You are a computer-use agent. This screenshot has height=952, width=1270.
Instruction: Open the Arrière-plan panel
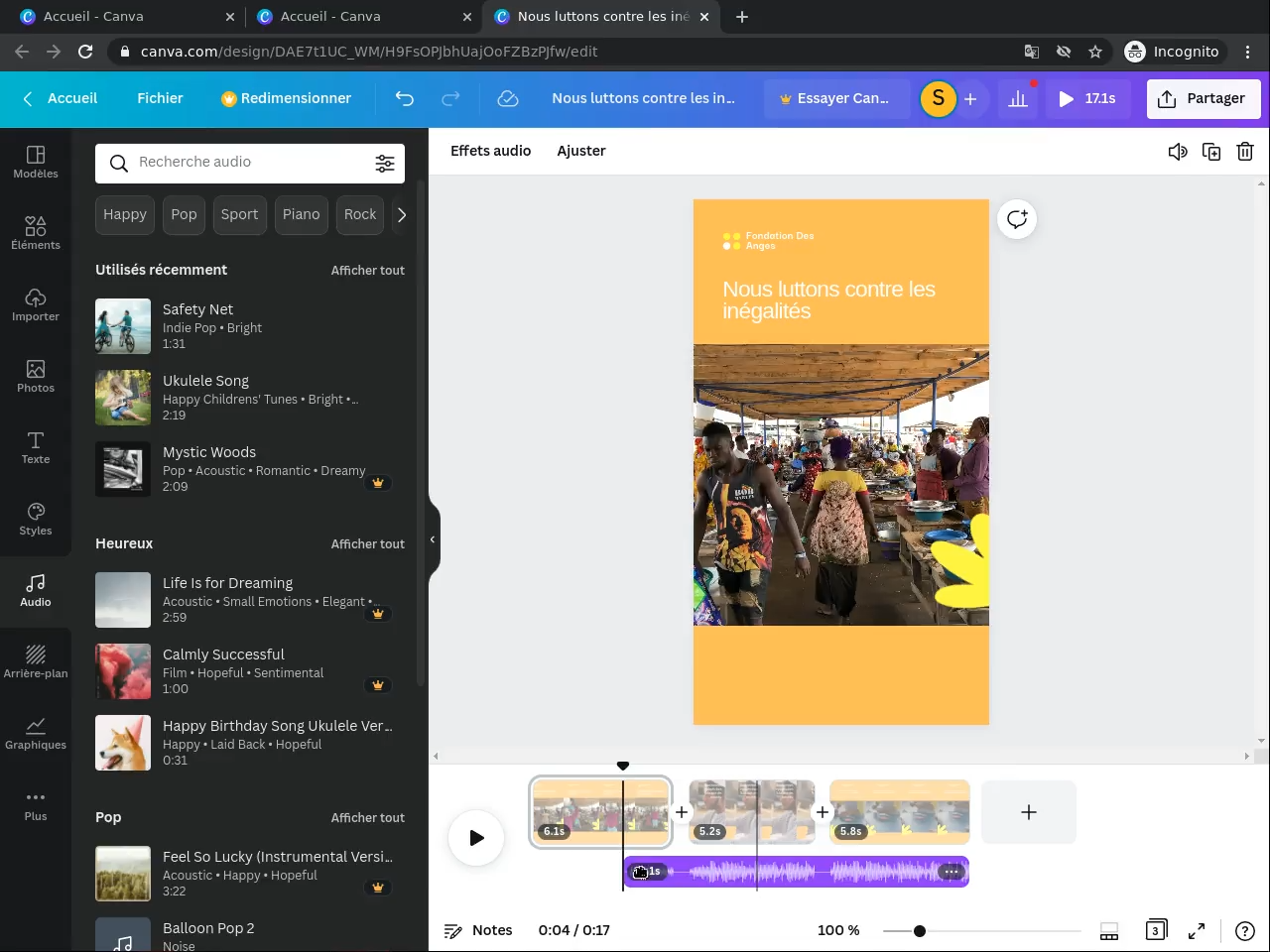[36, 660]
